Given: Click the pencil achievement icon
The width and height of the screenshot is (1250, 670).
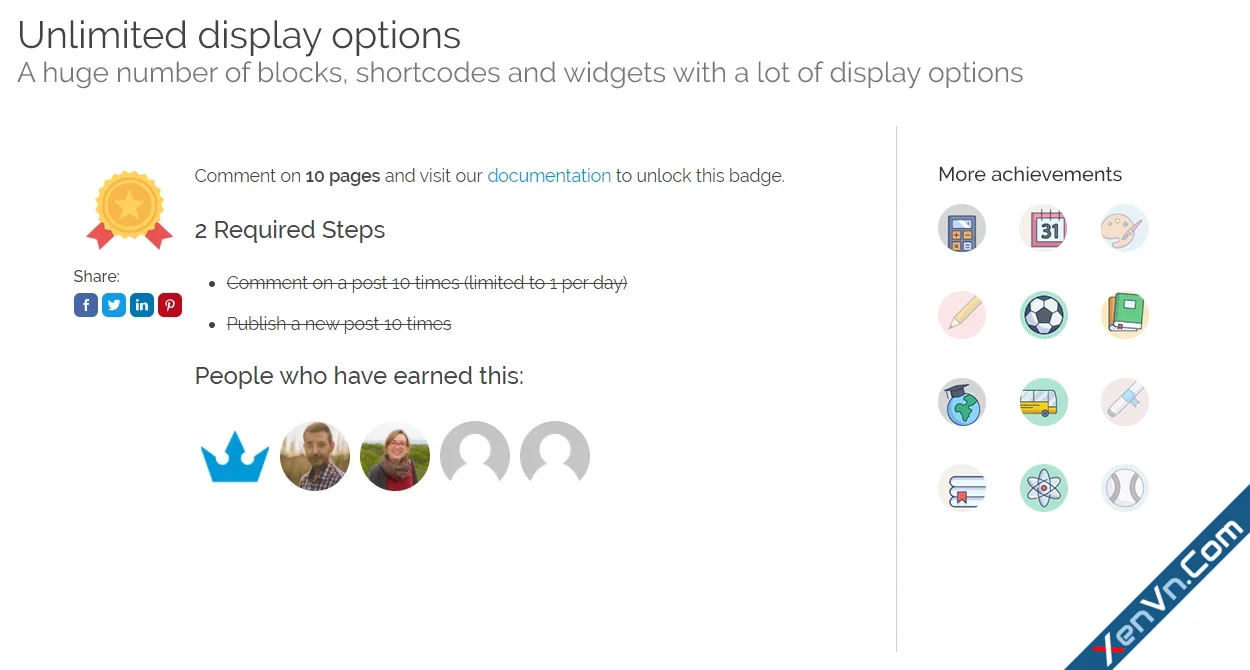Looking at the screenshot, I should tap(961, 315).
